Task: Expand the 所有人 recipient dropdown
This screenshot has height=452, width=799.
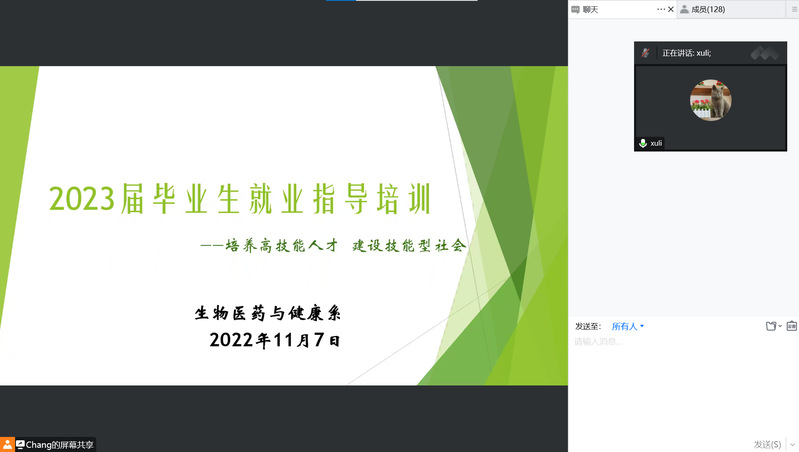Action: (628, 326)
